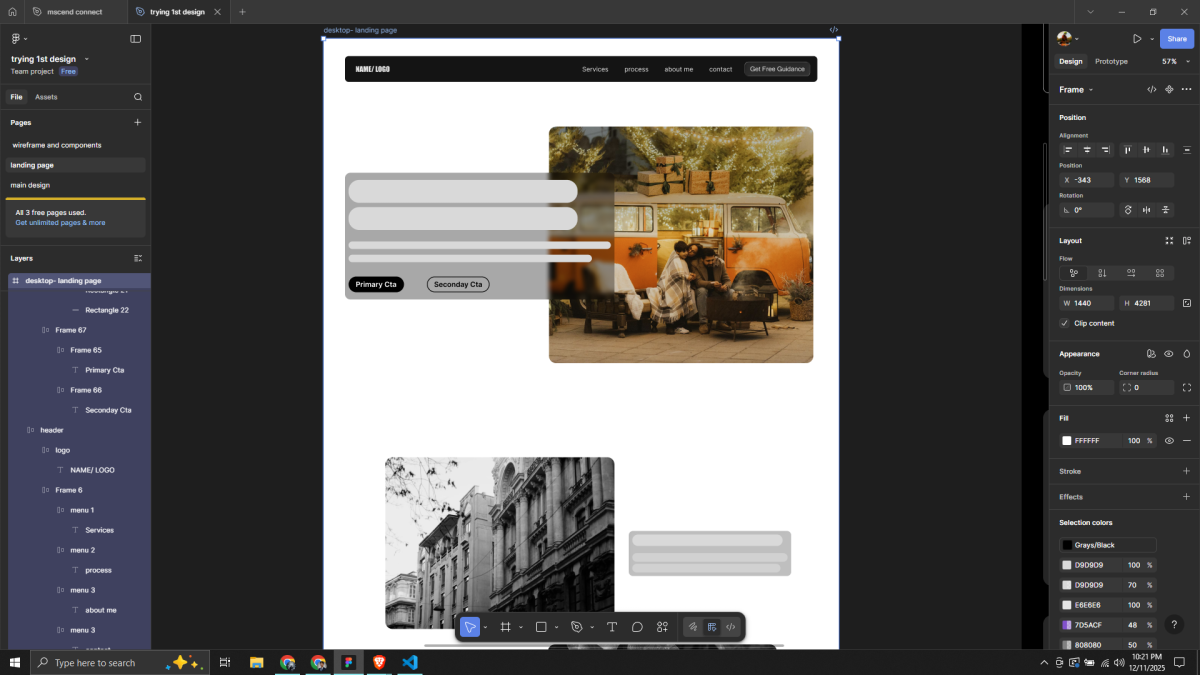Open the file name dropdown chevron
Image resolution: width=1200 pixels, height=675 pixels.
tap(87, 59)
